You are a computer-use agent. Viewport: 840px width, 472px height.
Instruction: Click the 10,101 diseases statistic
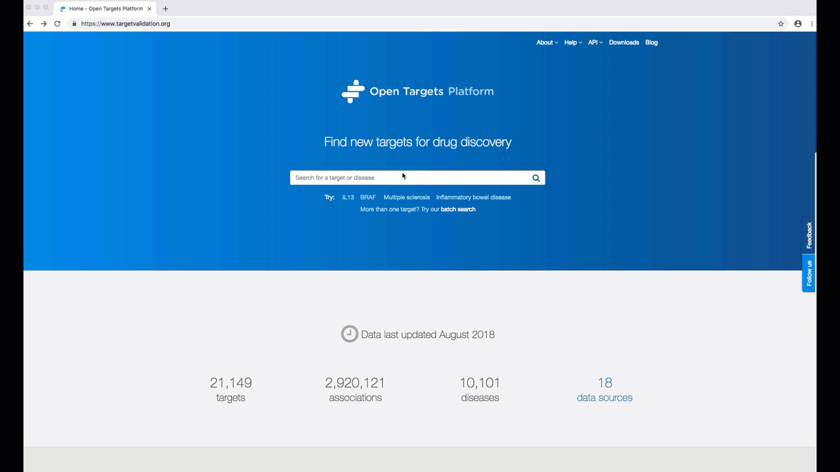coord(479,389)
